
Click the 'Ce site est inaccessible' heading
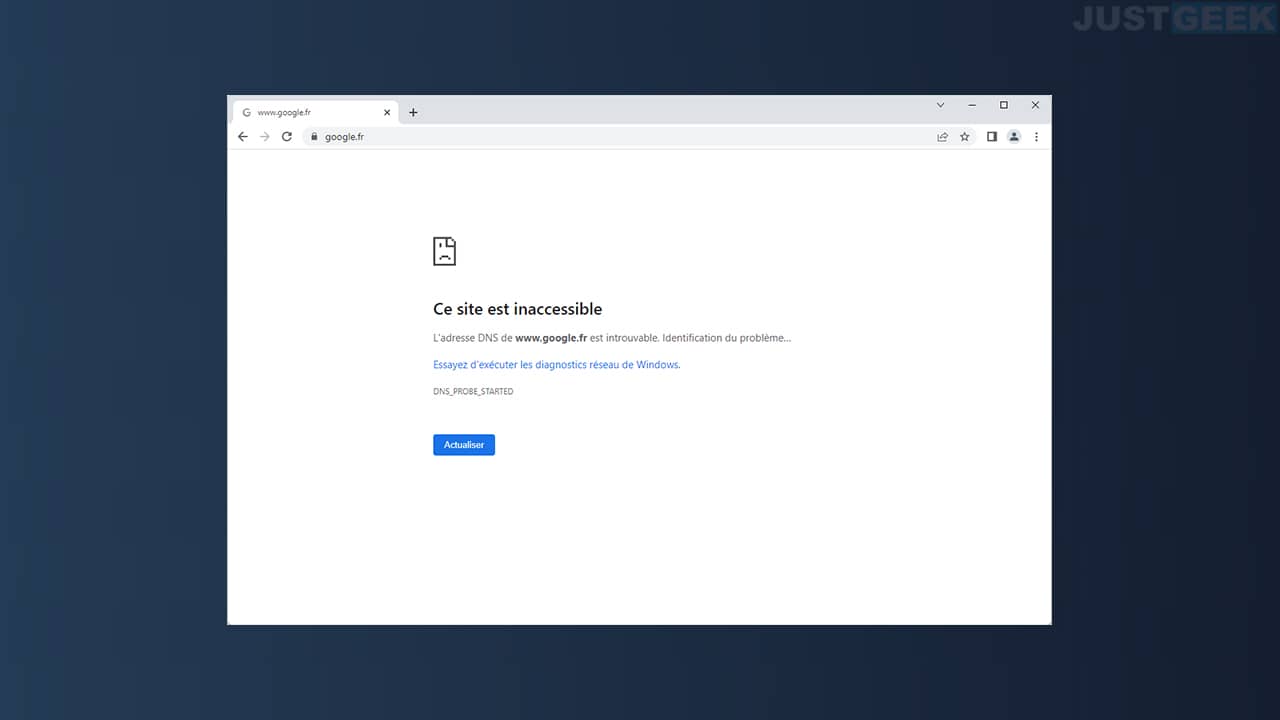coord(517,309)
